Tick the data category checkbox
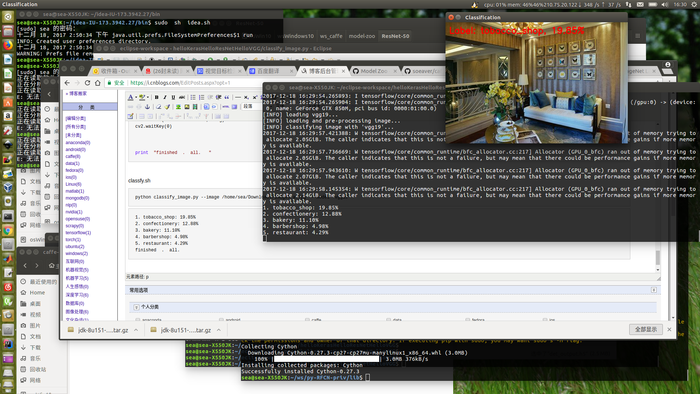Image resolution: width=700 pixels, height=394 pixels. tap(389, 320)
